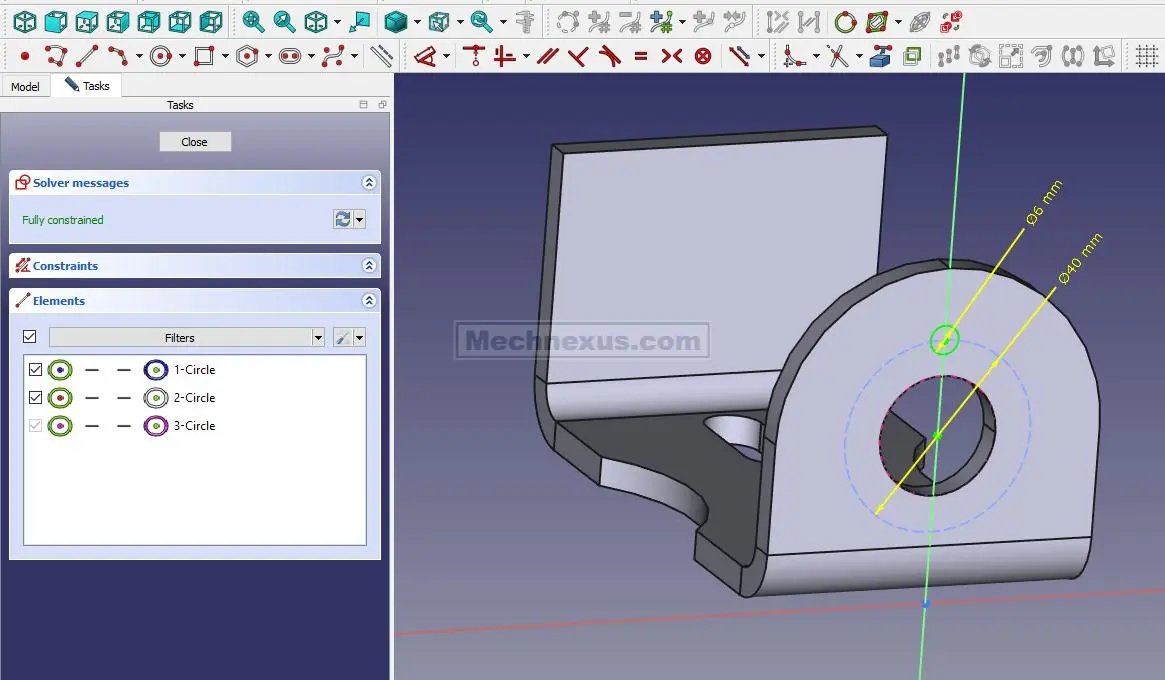Apply the Equal constraint
1165x680 pixels.
(x=640, y=56)
